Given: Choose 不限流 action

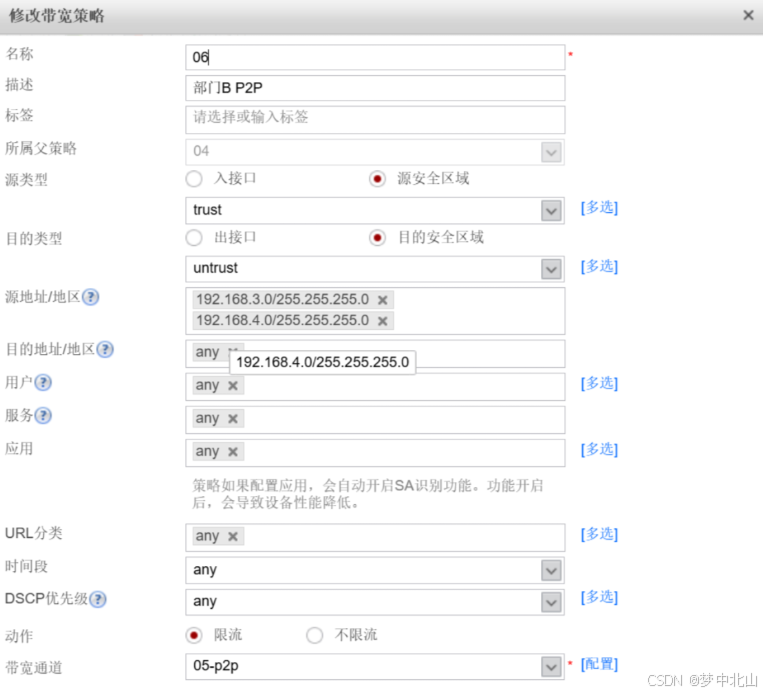Looking at the screenshot, I should (315, 635).
